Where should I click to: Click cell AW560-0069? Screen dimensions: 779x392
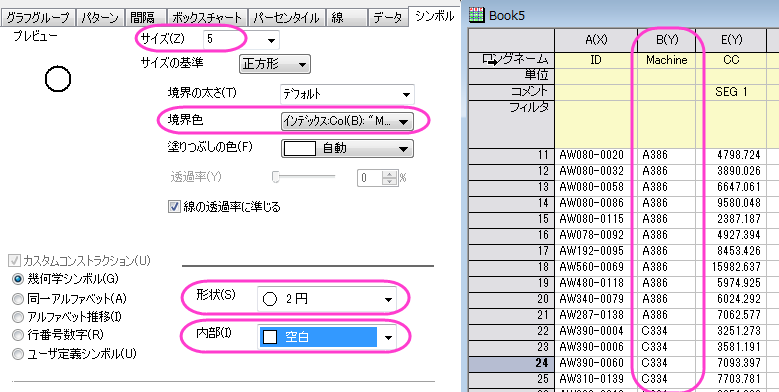596,267
